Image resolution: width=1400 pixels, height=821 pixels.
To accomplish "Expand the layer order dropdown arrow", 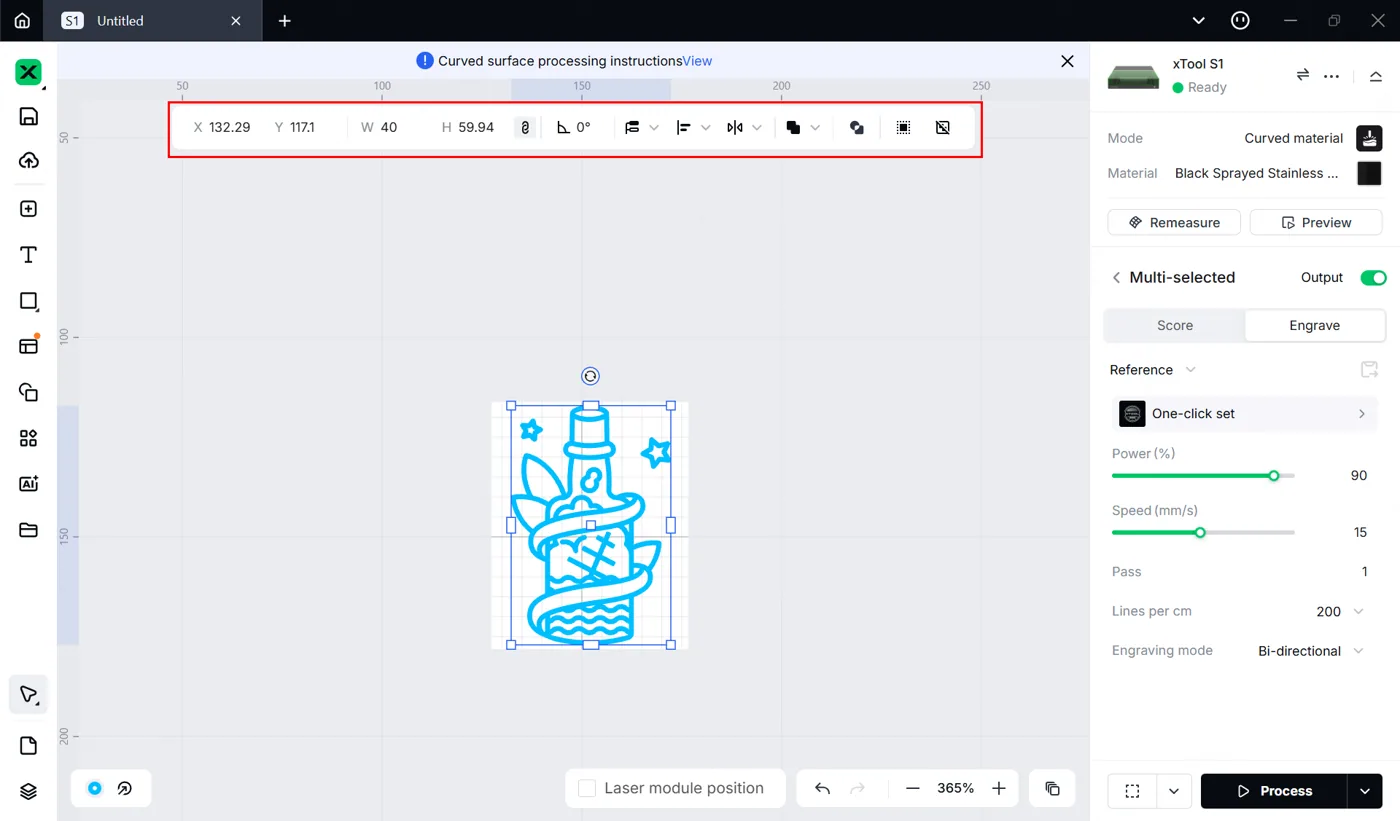I will tap(654, 128).
